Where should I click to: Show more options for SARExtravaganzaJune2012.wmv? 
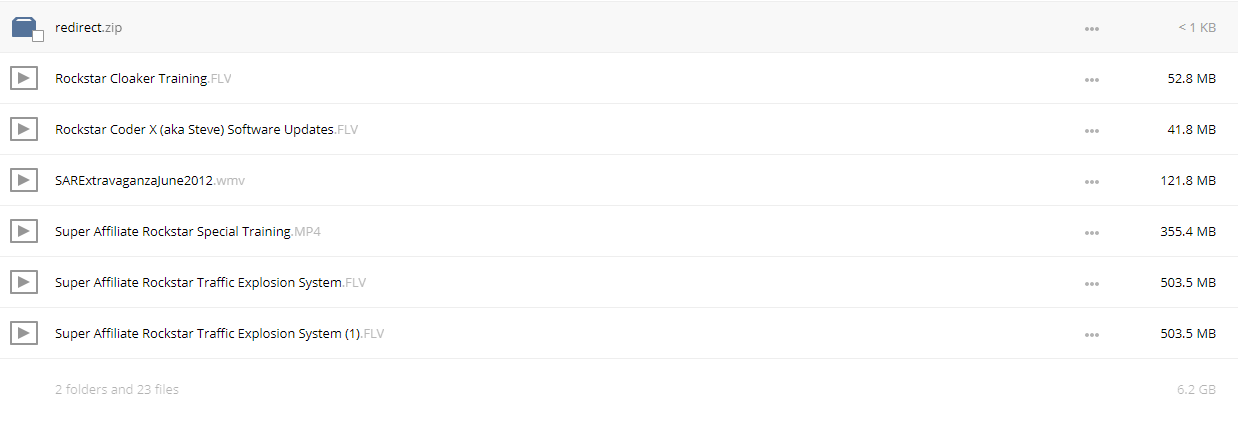click(1092, 181)
